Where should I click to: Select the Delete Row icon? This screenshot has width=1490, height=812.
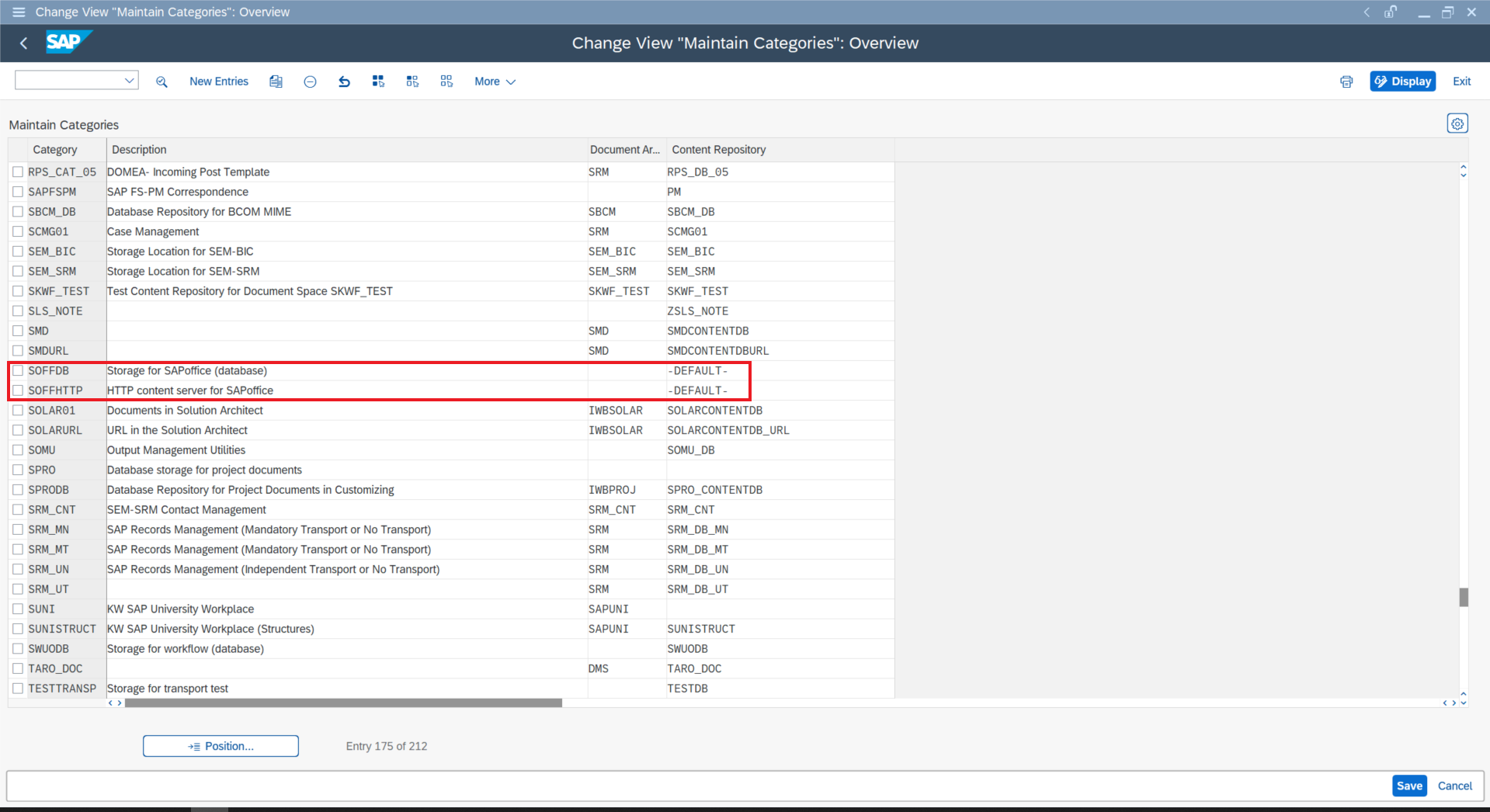[x=310, y=81]
